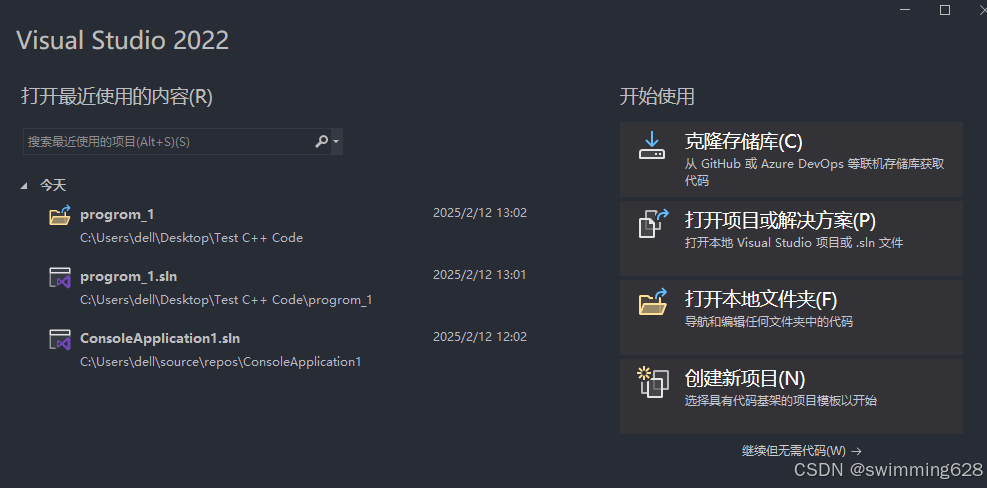Click the magnifier search icon
Viewport: 987px width, 488px height.
[x=321, y=142]
